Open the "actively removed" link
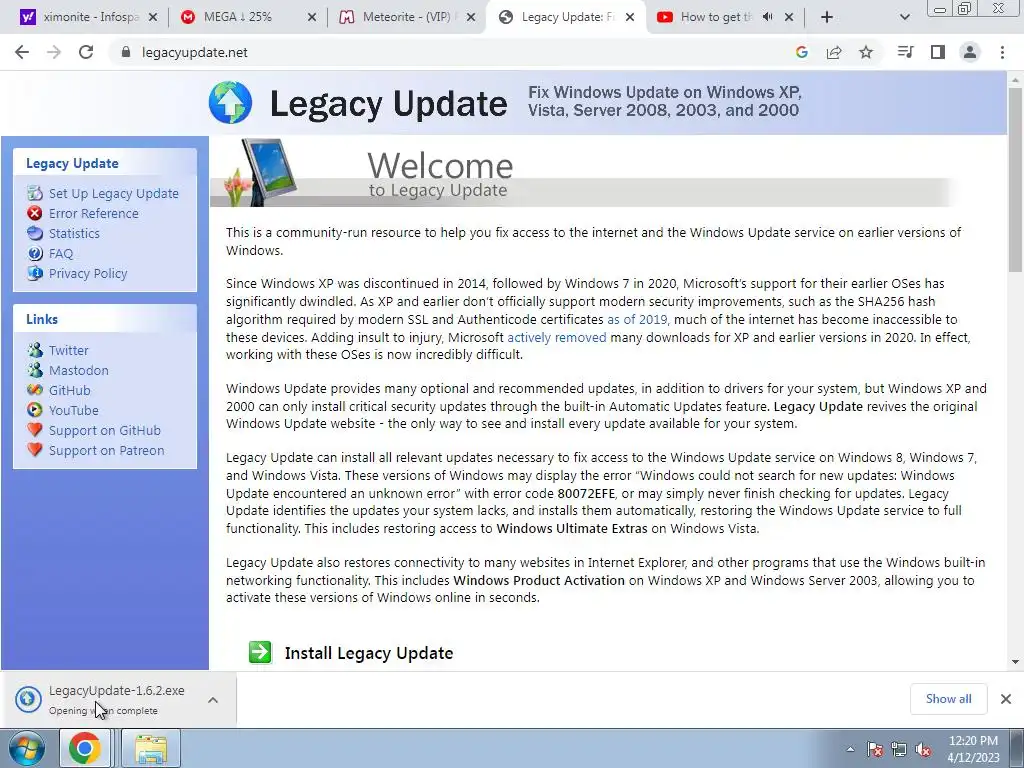The width and height of the screenshot is (1024, 768). pyautogui.click(x=556, y=337)
